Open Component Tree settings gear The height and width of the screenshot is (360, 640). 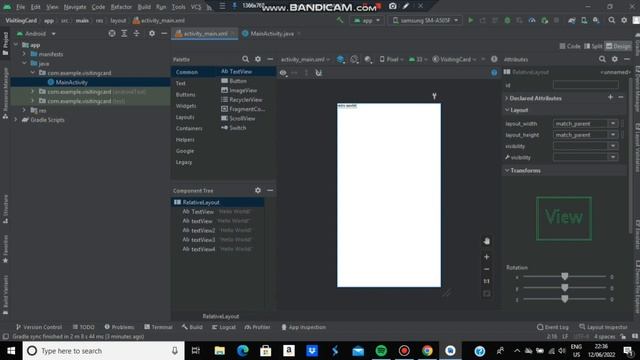click(258, 190)
